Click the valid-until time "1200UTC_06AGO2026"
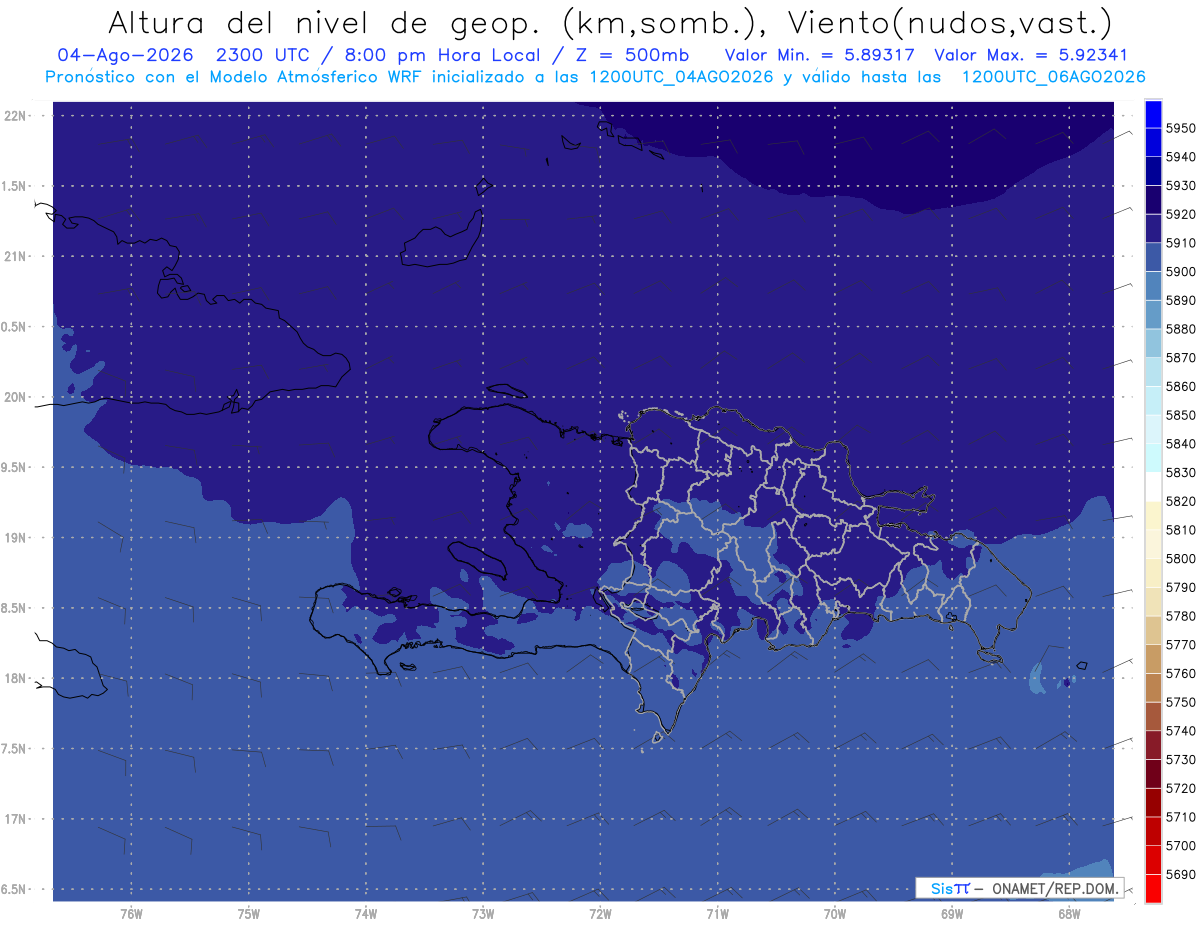The height and width of the screenshot is (927, 1200). click(x=1053, y=76)
